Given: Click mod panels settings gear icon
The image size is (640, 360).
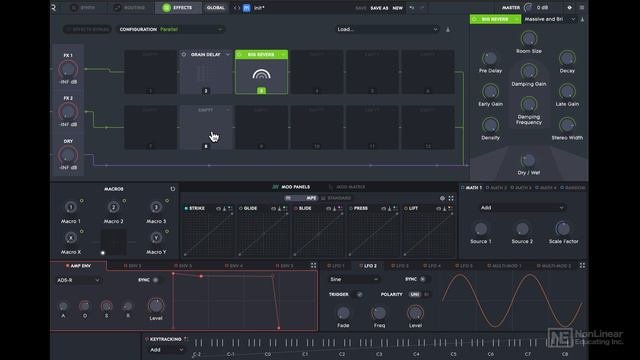Looking at the screenshot, I should [x=442, y=198].
